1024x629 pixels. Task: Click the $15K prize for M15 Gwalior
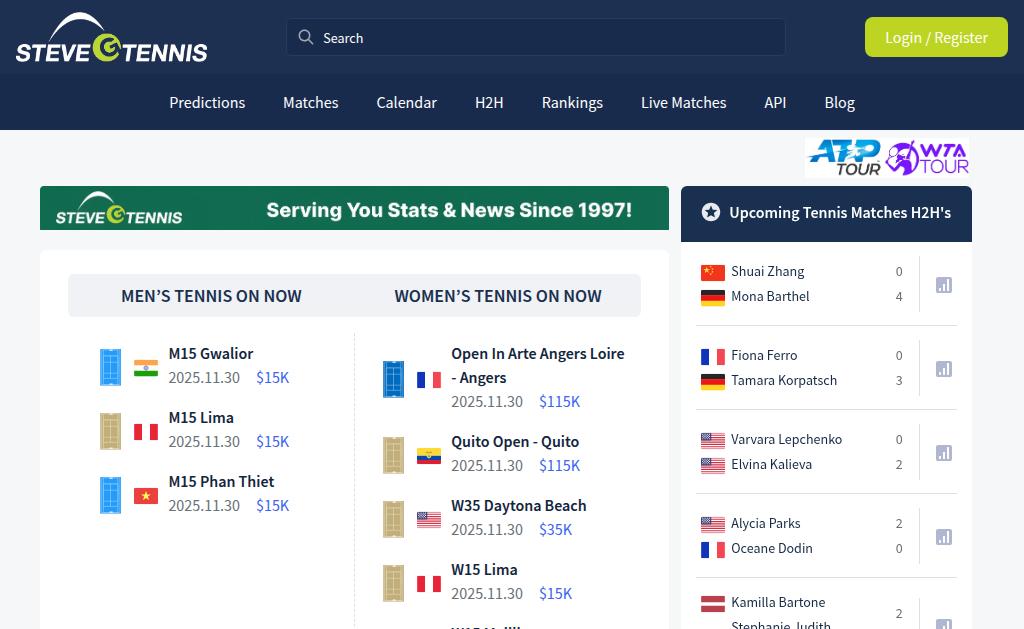tap(272, 378)
